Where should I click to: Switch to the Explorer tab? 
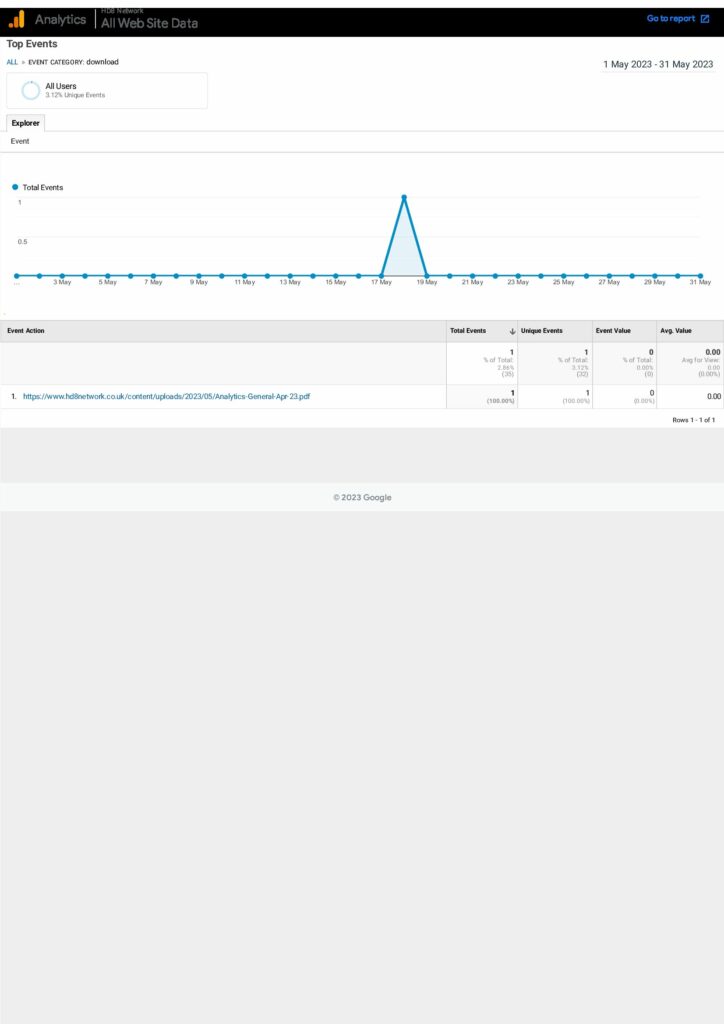(x=25, y=123)
